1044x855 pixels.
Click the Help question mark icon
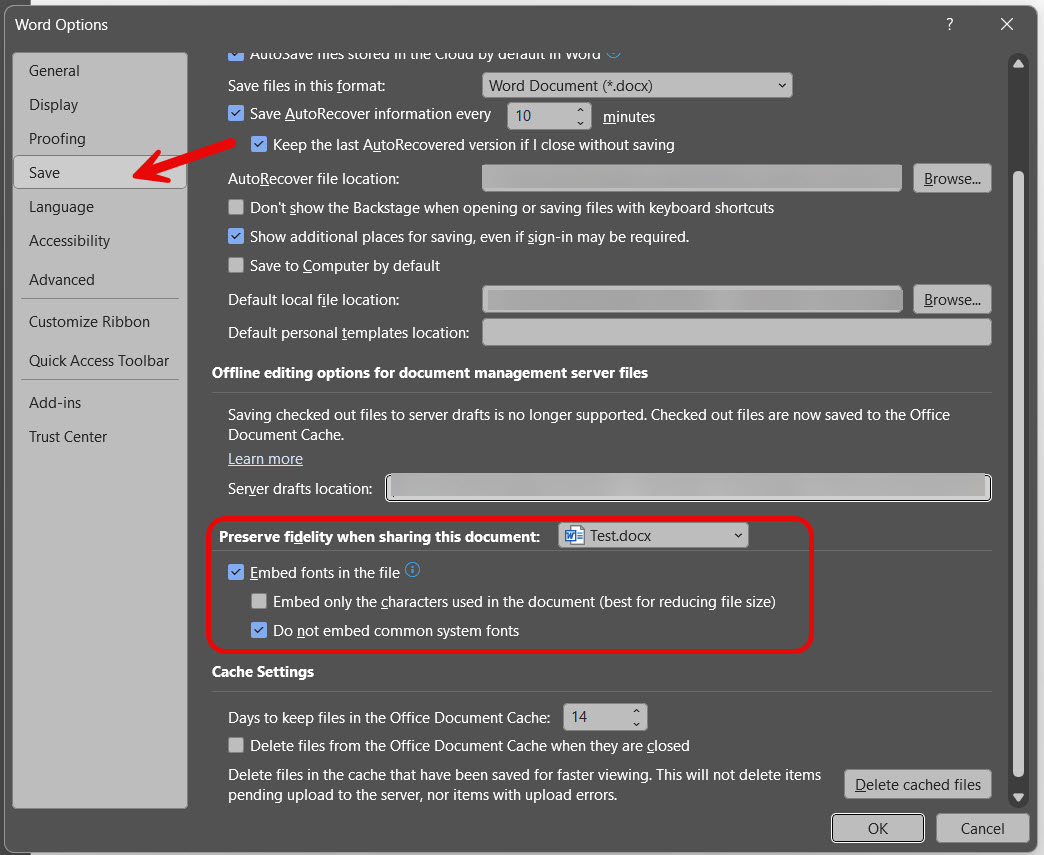(949, 25)
